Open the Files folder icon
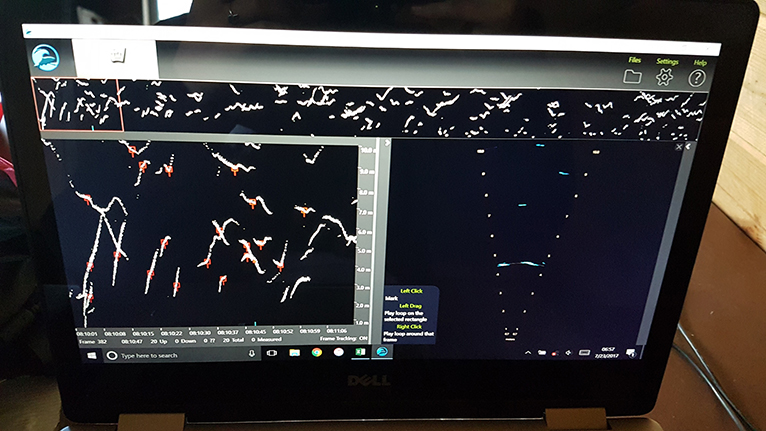This screenshot has height=431, width=766. (x=633, y=77)
